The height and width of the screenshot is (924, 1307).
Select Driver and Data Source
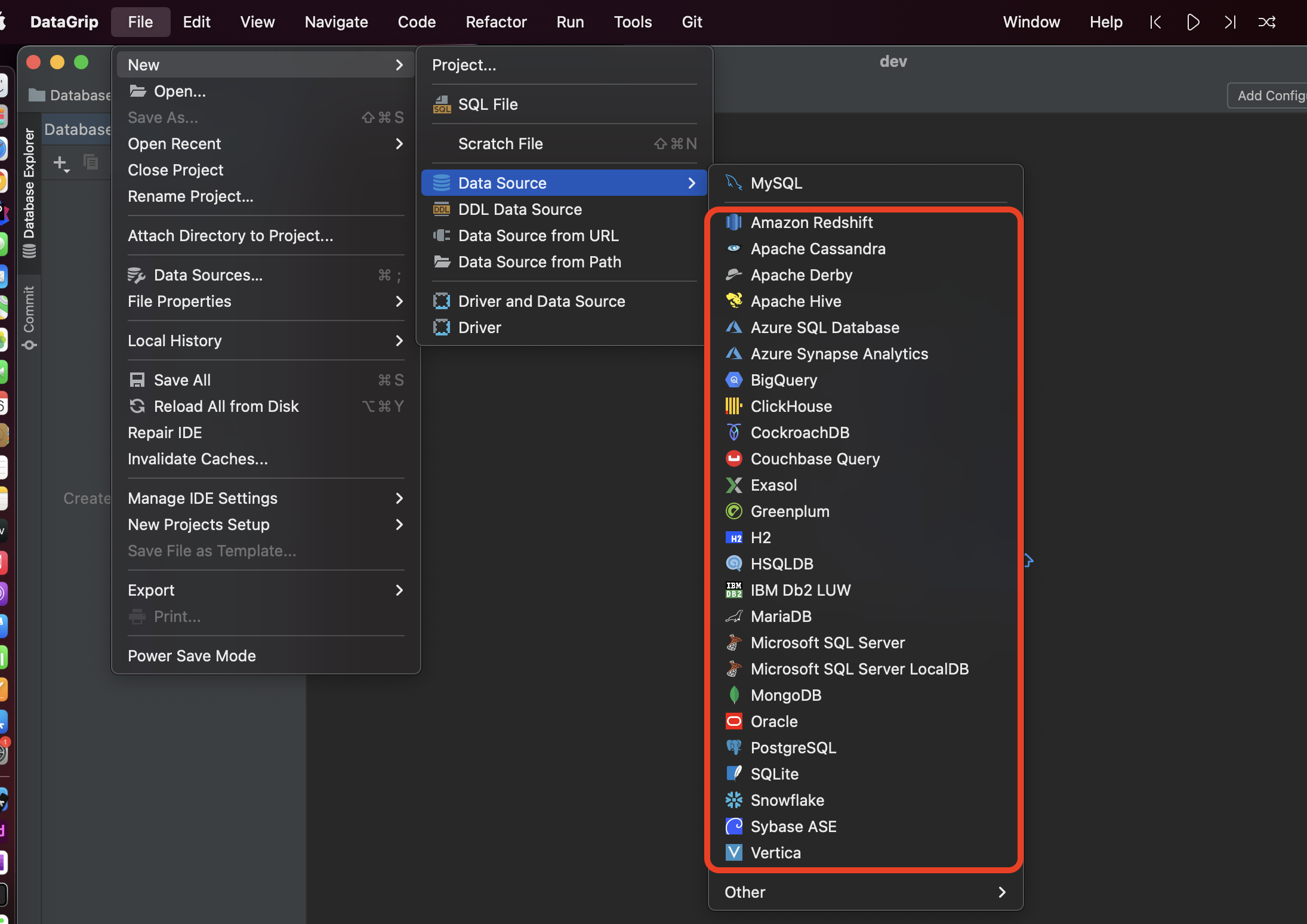pyautogui.click(x=564, y=301)
